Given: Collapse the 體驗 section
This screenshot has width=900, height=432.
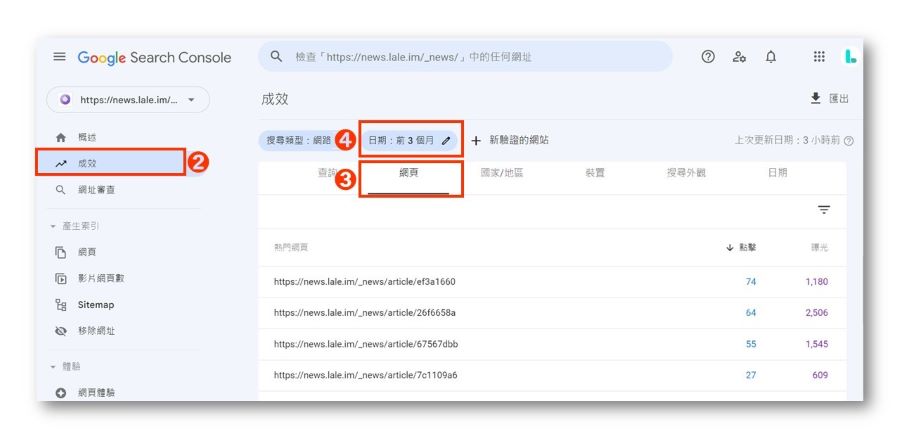Looking at the screenshot, I should coord(65,366).
